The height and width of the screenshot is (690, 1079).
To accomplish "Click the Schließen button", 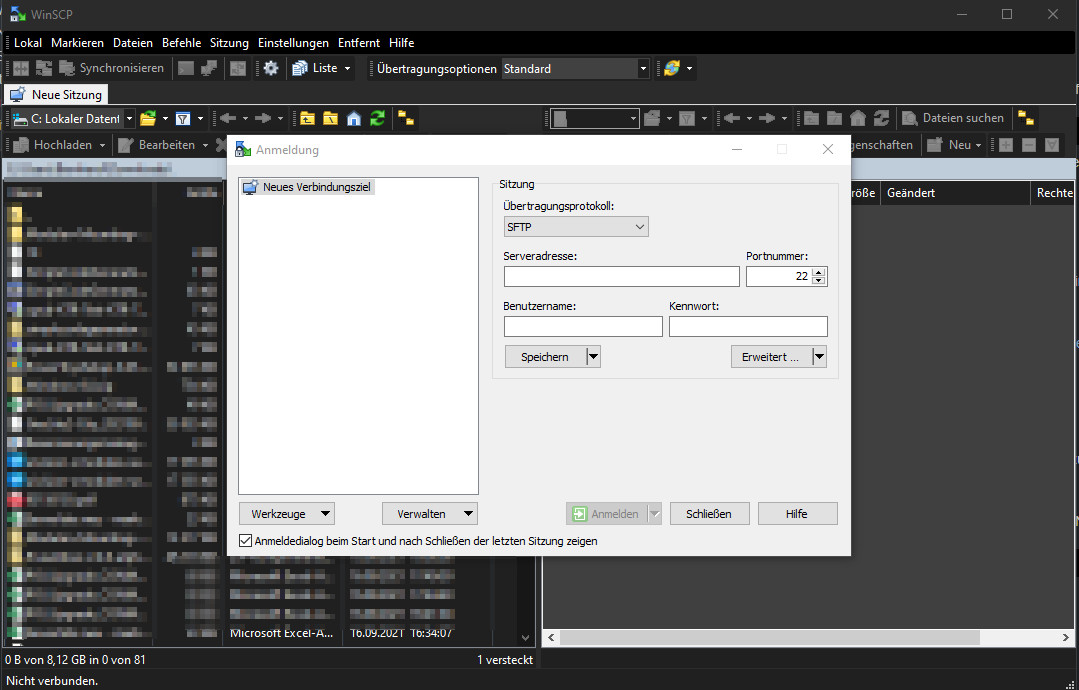I will coord(708,514).
